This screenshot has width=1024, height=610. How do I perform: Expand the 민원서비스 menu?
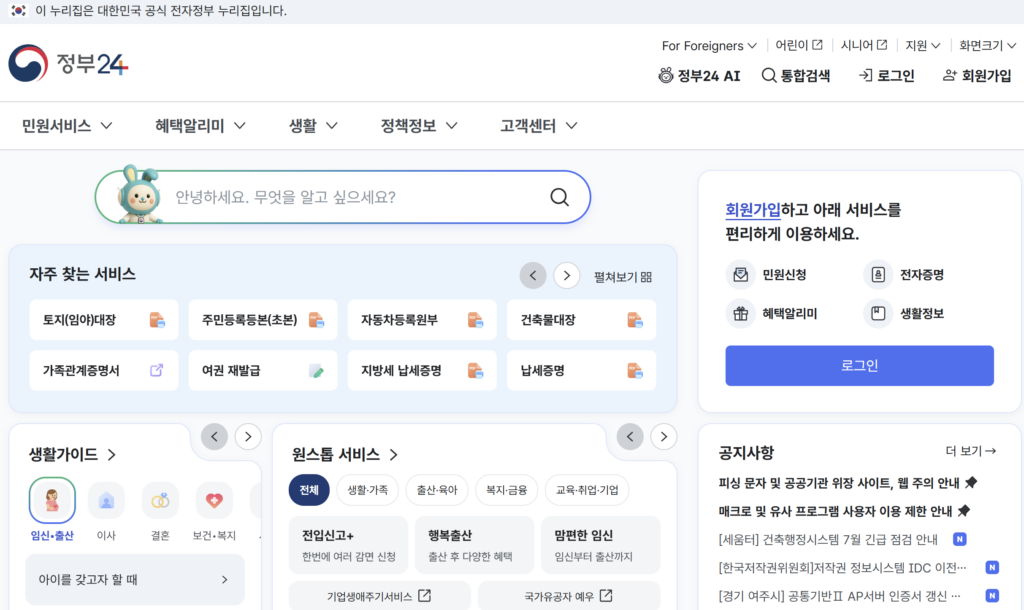tap(67, 125)
